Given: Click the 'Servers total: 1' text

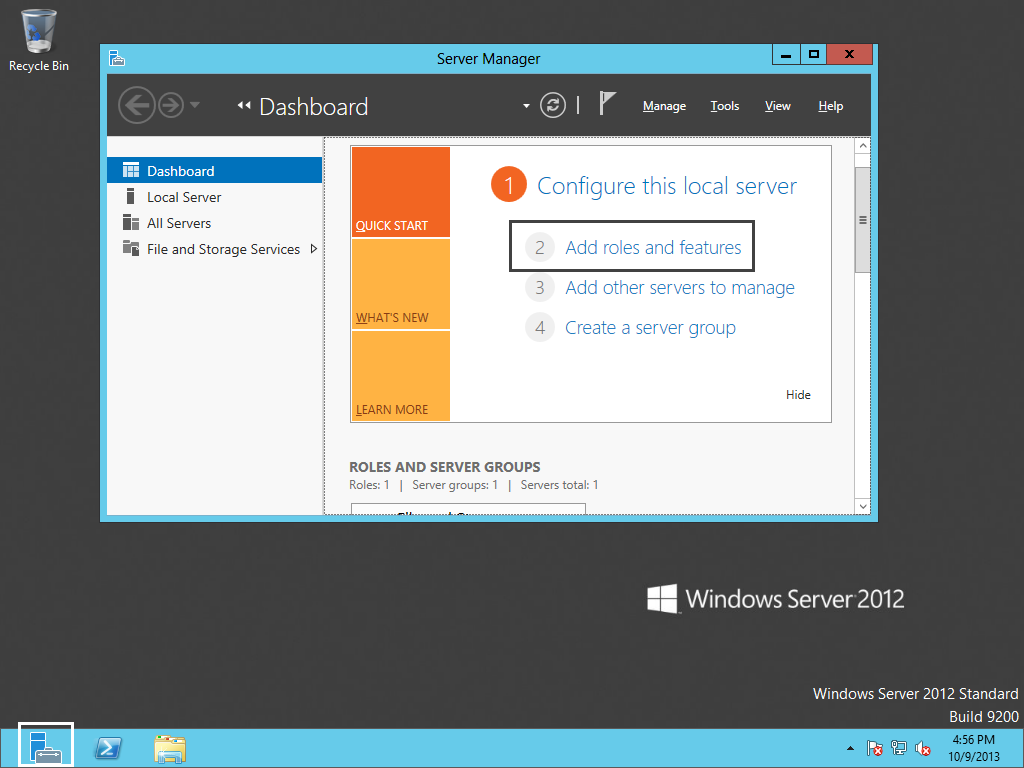Looking at the screenshot, I should click(x=559, y=485).
